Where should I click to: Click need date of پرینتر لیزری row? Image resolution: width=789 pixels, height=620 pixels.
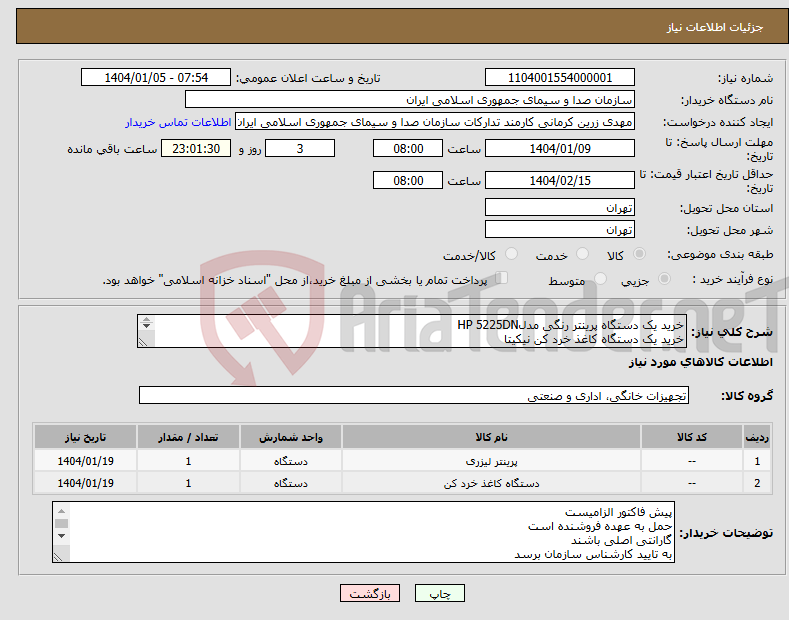86,461
